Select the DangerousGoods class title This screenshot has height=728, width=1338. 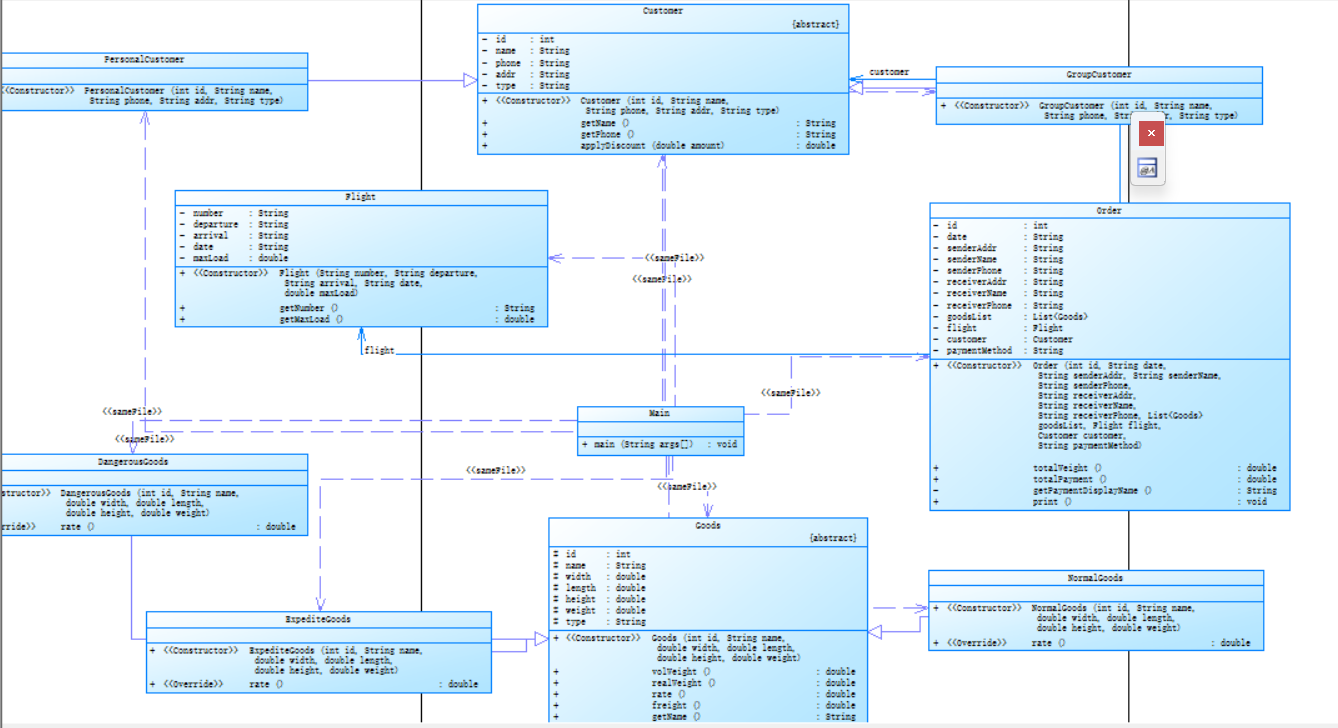tap(132, 462)
